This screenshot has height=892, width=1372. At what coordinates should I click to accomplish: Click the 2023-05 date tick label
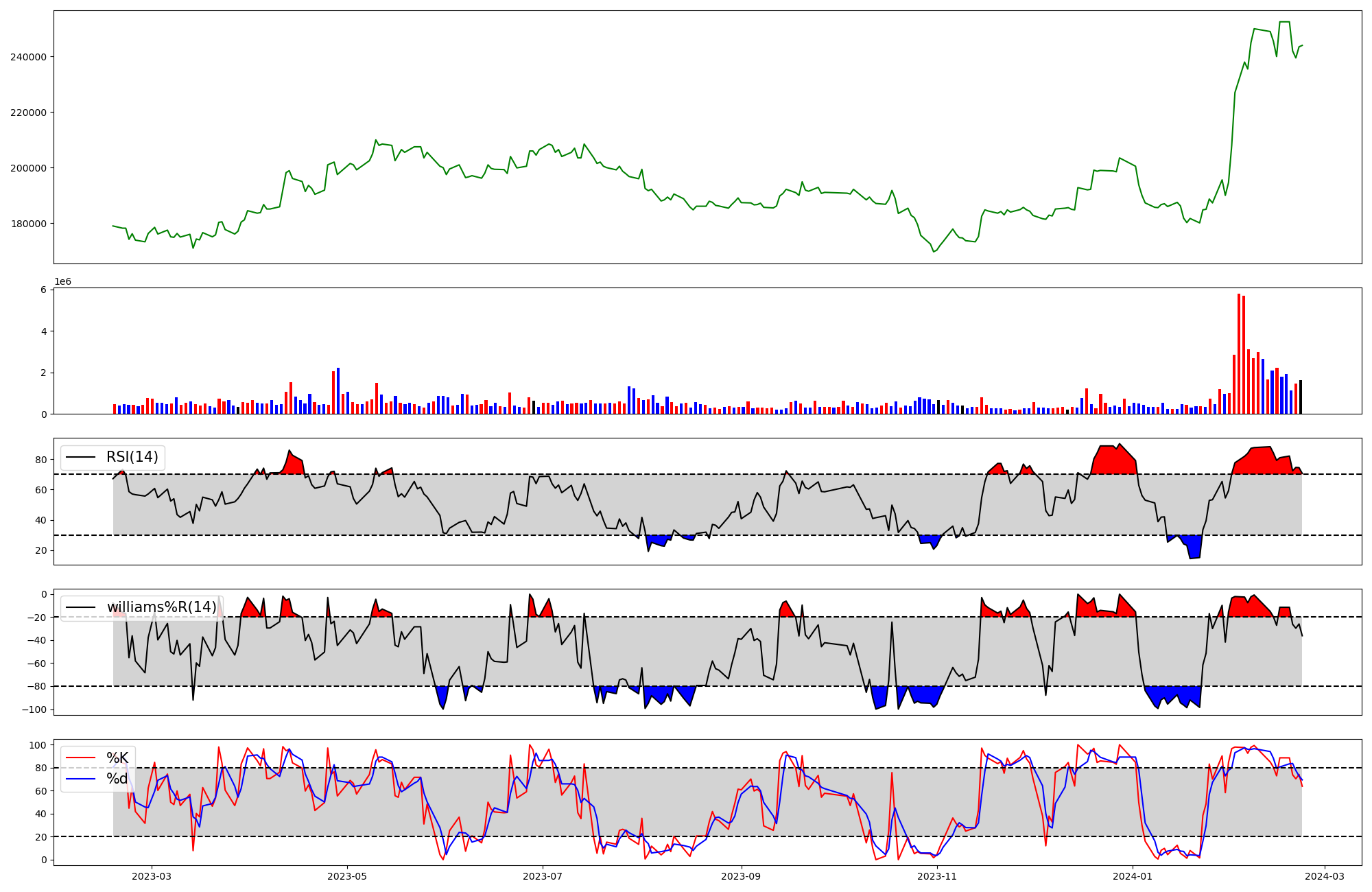tap(346, 876)
